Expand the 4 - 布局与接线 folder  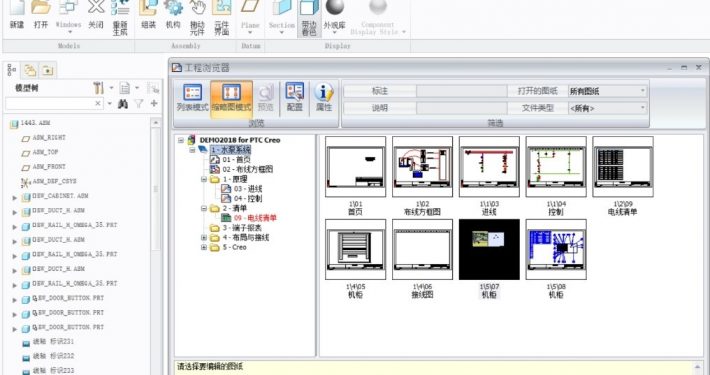click(204, 237)
